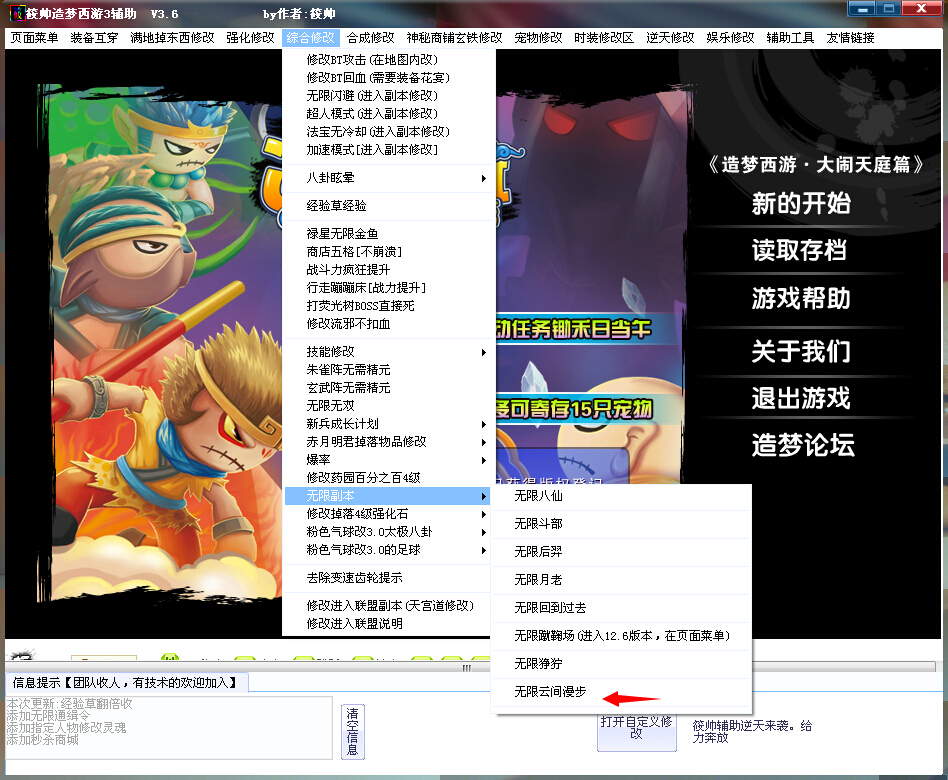Select 战斗力疯狂提升
Screen dimensions: 948x780
(x=387, y=270)
